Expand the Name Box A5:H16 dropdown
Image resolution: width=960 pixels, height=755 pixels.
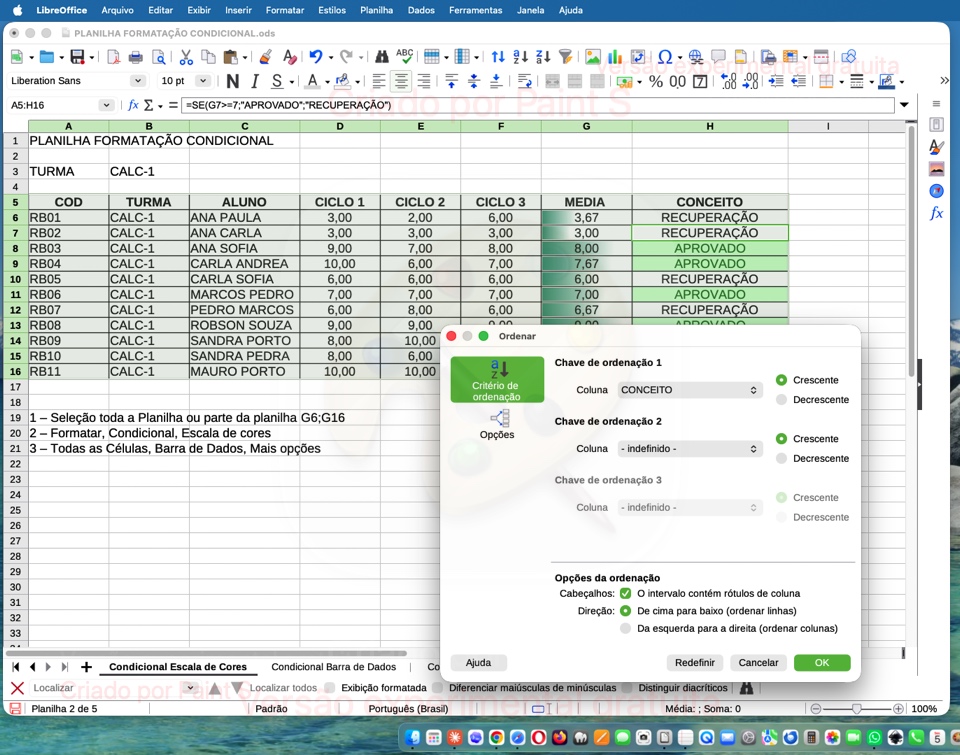point(107,105)
